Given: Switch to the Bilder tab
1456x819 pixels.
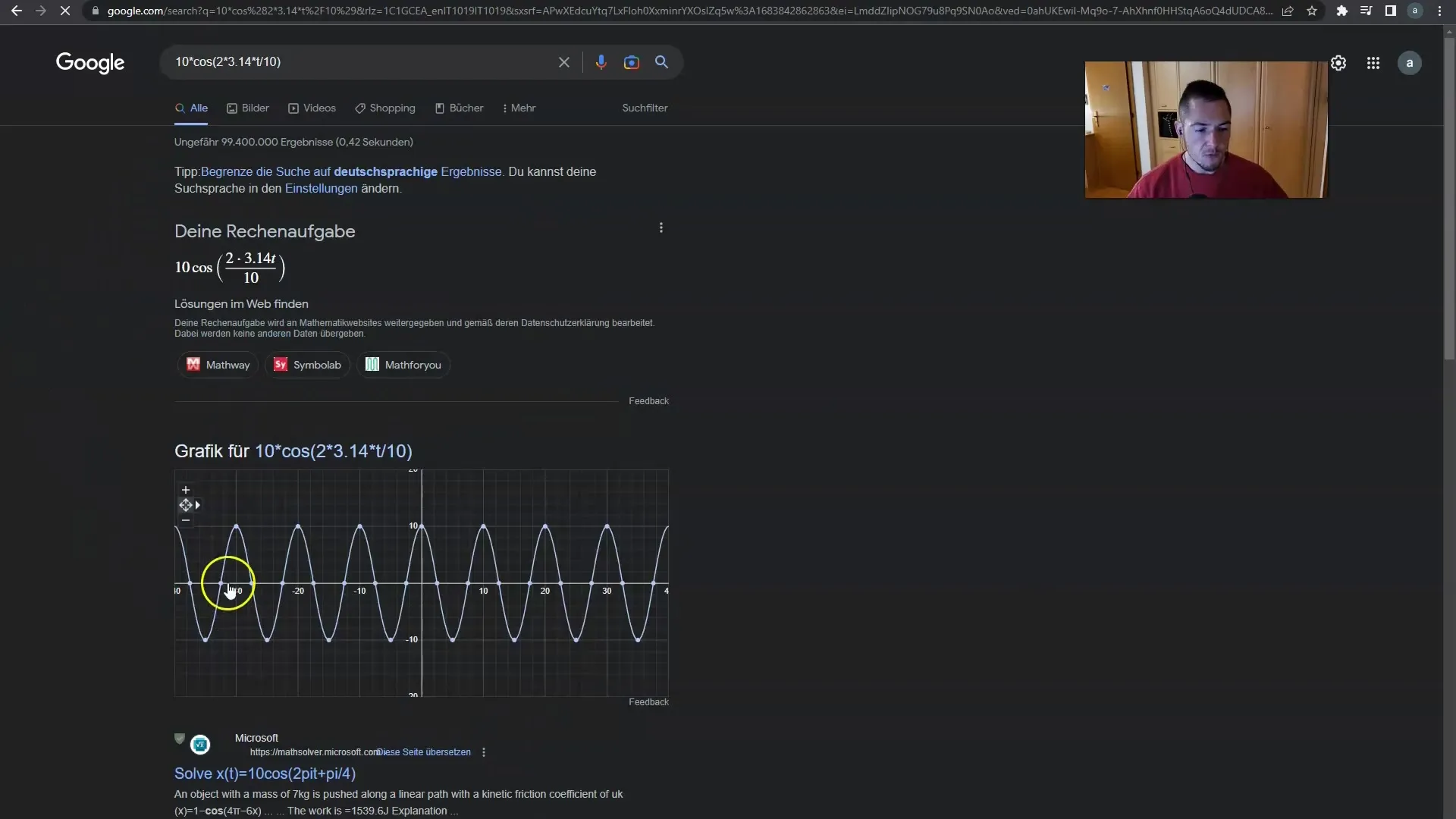Looking at the screenshot, I should 248,108.
